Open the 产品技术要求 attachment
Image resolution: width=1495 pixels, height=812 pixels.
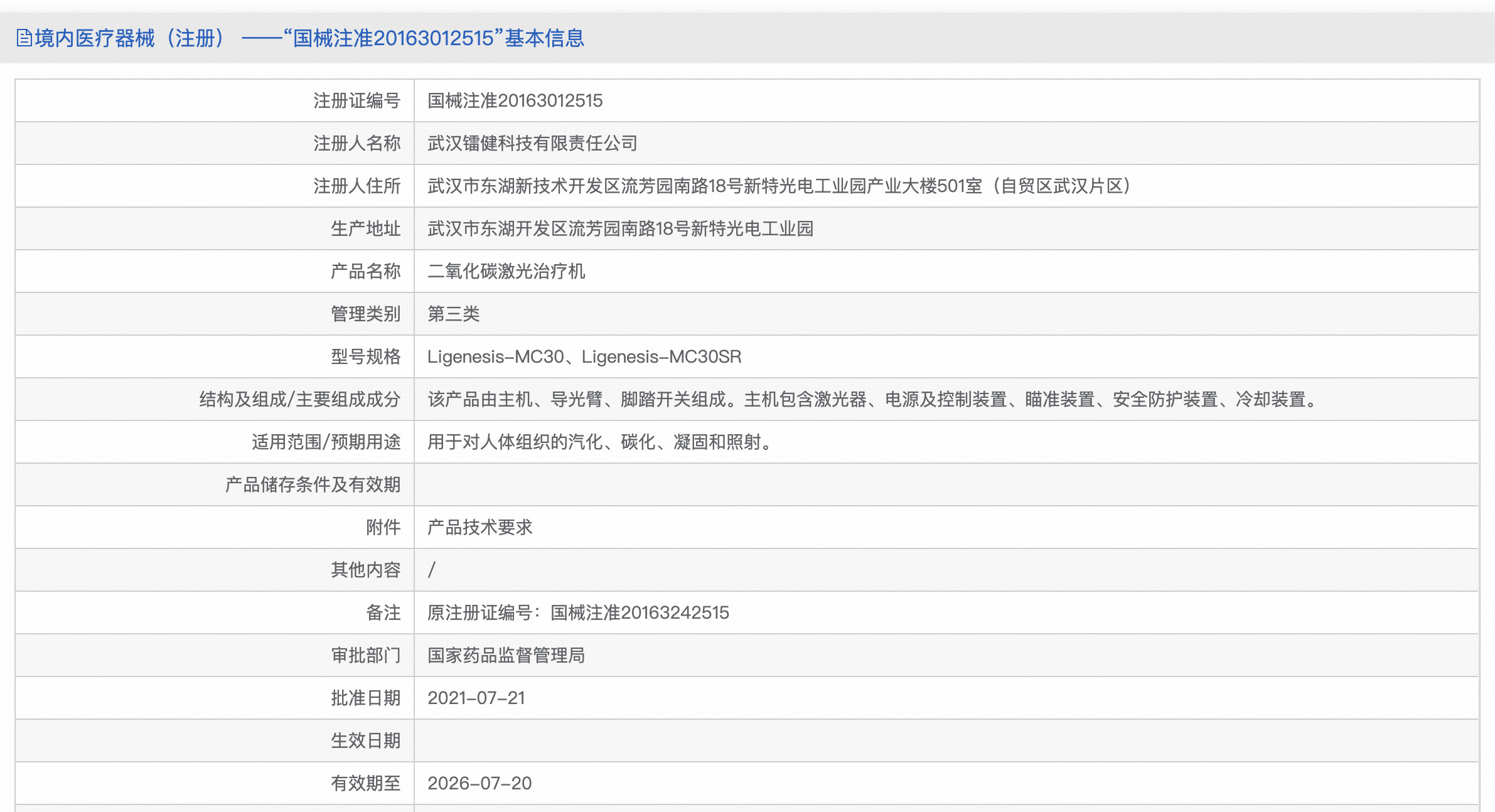[x=480, y=527]
